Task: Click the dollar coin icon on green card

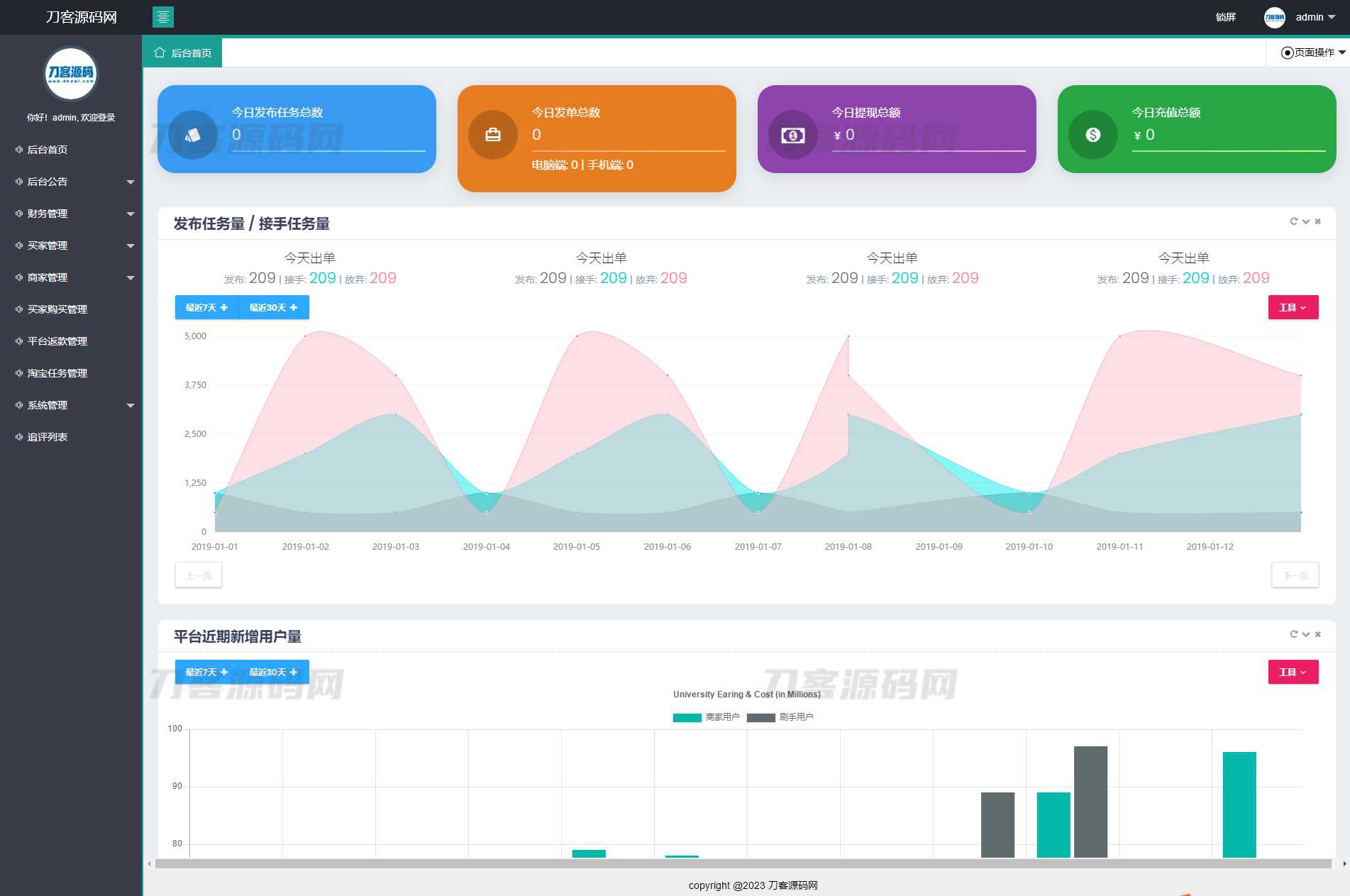Action: click(x=1092, y=135)
